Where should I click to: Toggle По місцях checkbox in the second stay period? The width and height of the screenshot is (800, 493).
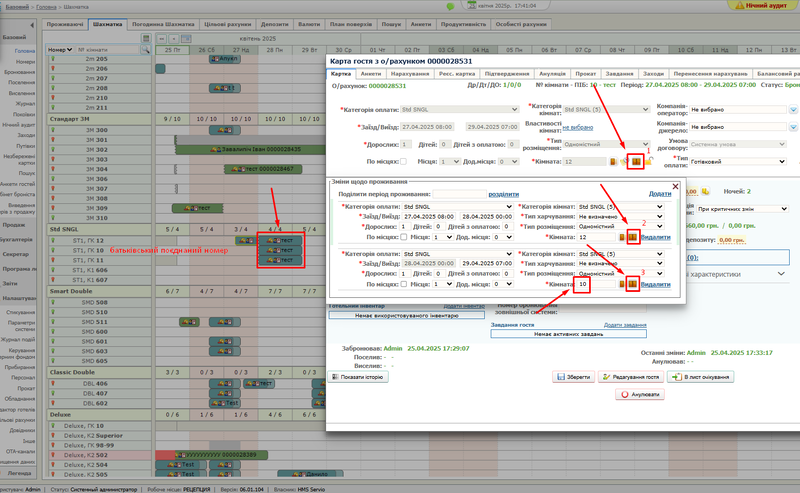click(403, 285)
